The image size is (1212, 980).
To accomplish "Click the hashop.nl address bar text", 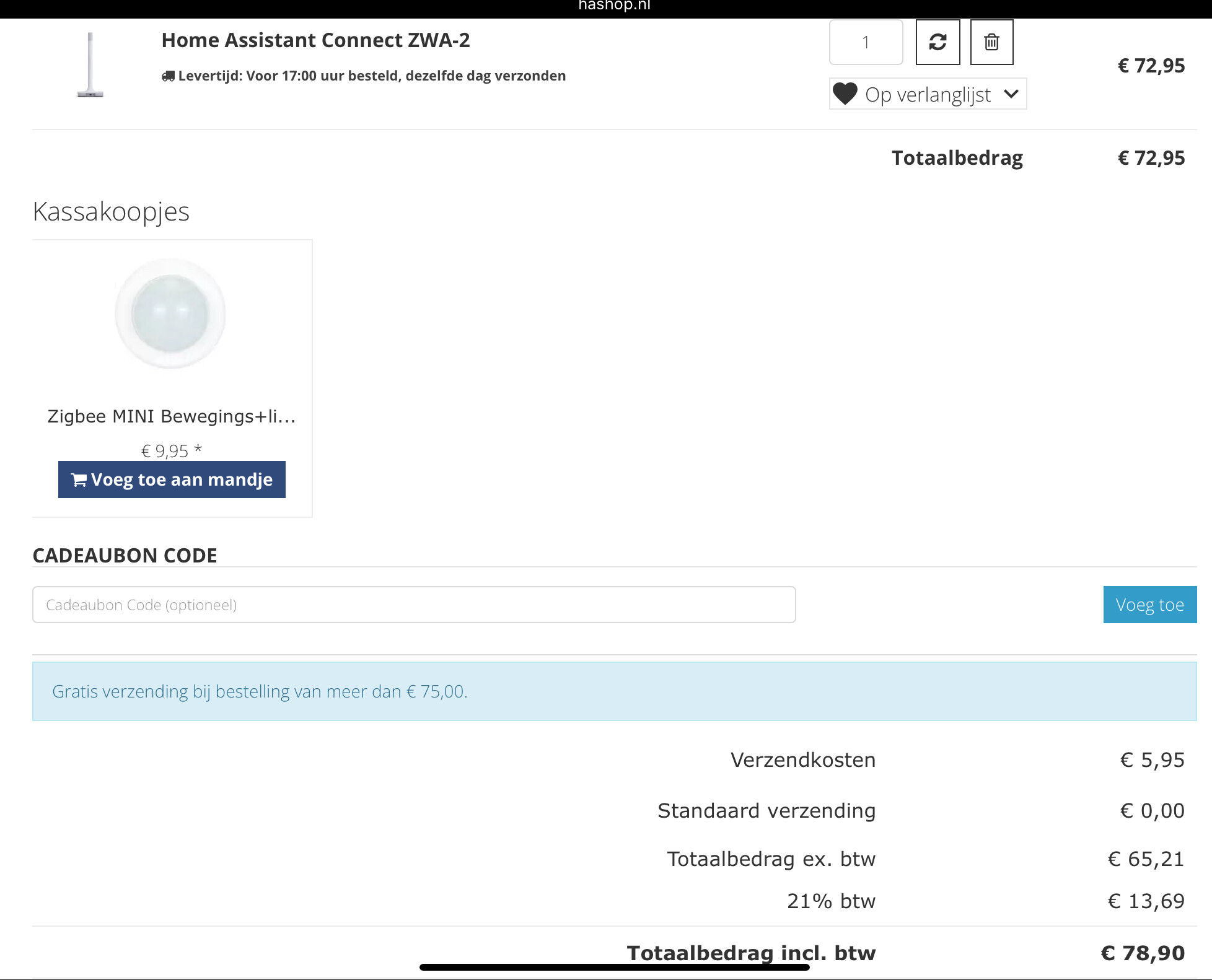I will point(614,6).
